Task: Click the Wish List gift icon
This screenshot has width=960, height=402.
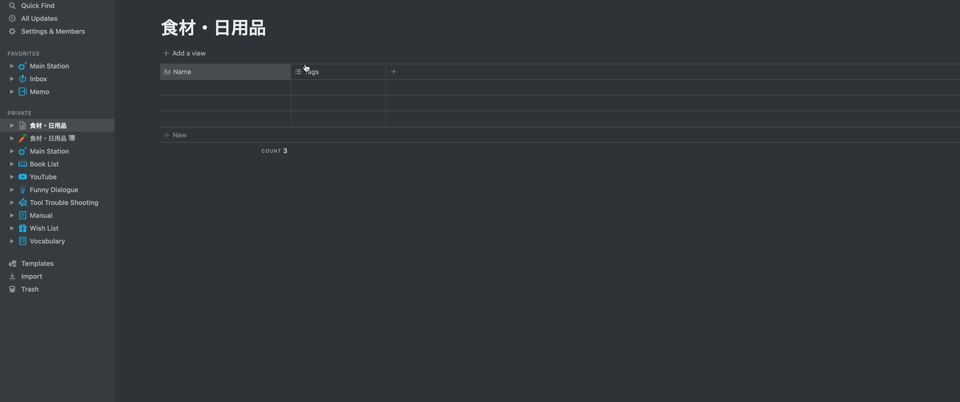Action: click(x=23, y=228)
